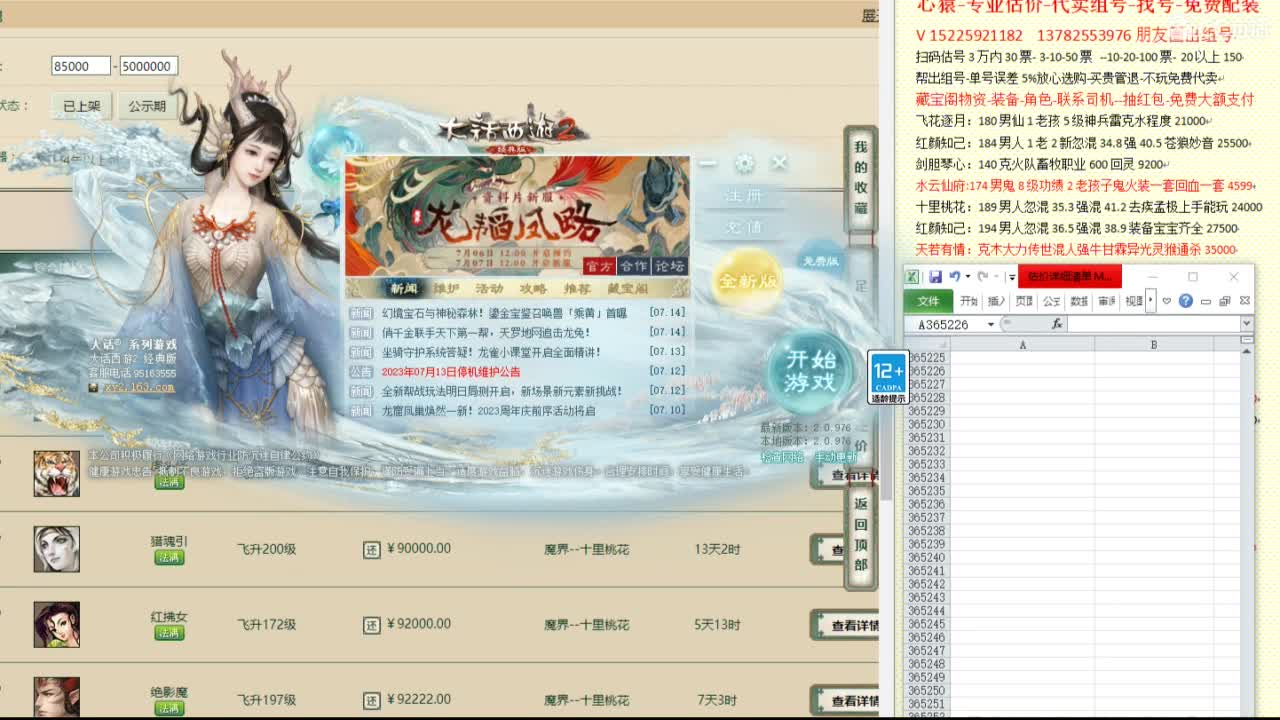Viewport: 1280px width, 720px height.
Task: Open Excel 数据 Data tab
Action: [x=1079, y=300]
